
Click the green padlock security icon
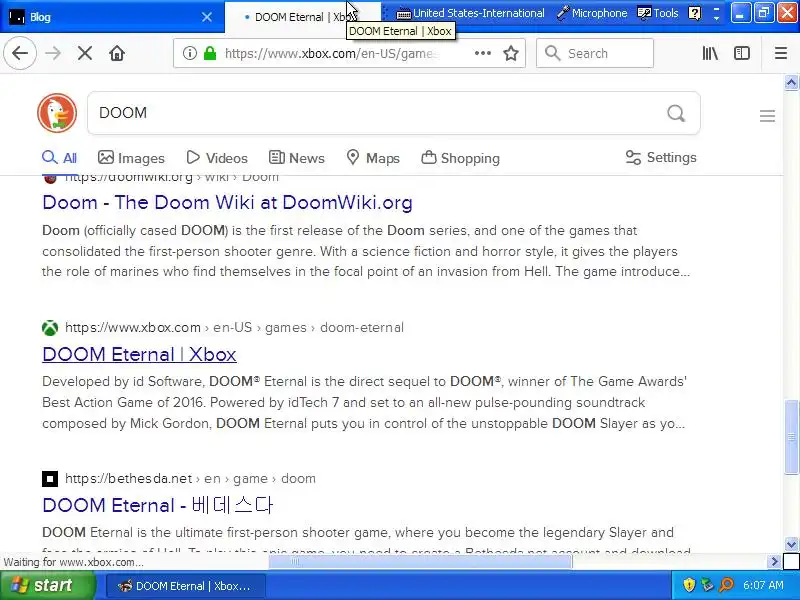click(x=210, y=53)
